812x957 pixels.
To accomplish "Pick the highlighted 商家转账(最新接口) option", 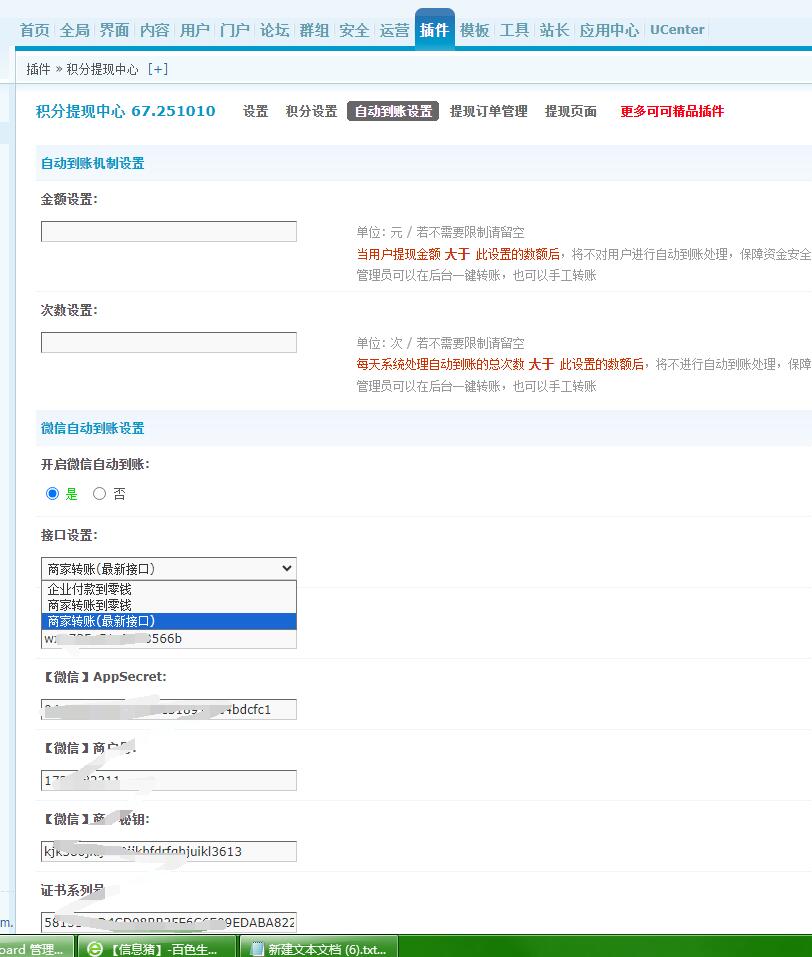I will [x=102, y=621].
